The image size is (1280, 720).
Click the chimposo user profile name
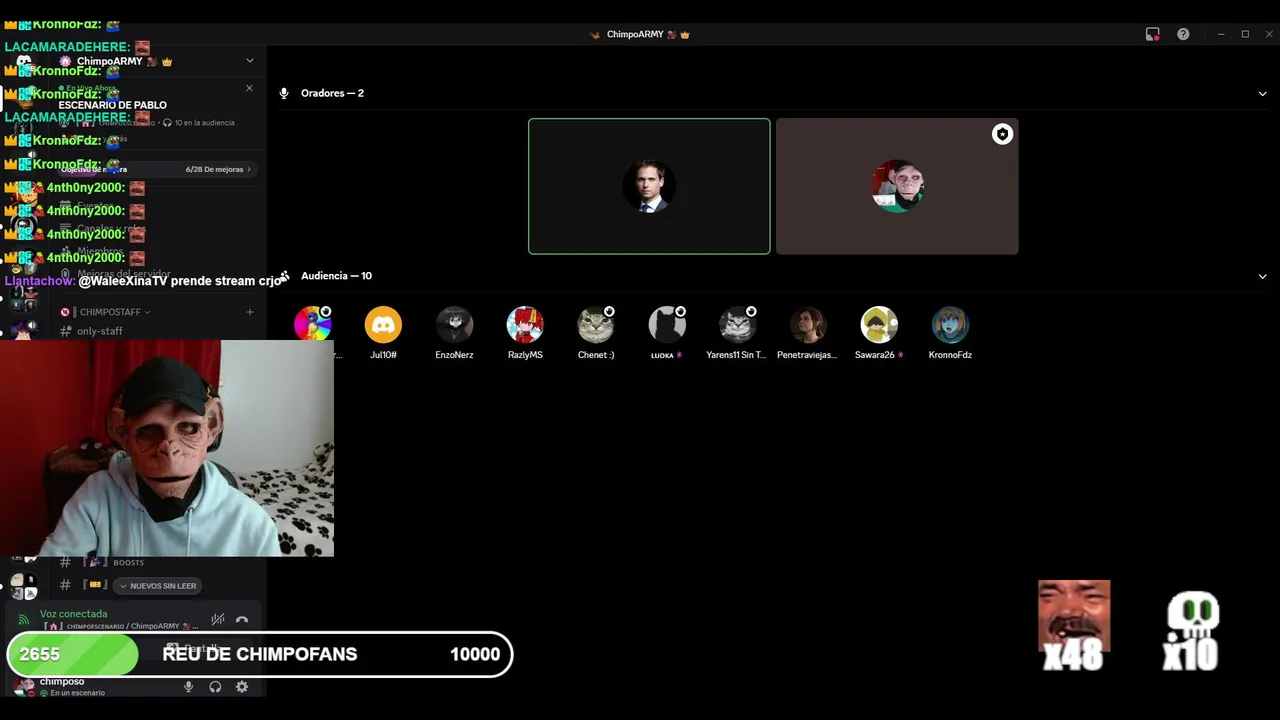point(61,682)
